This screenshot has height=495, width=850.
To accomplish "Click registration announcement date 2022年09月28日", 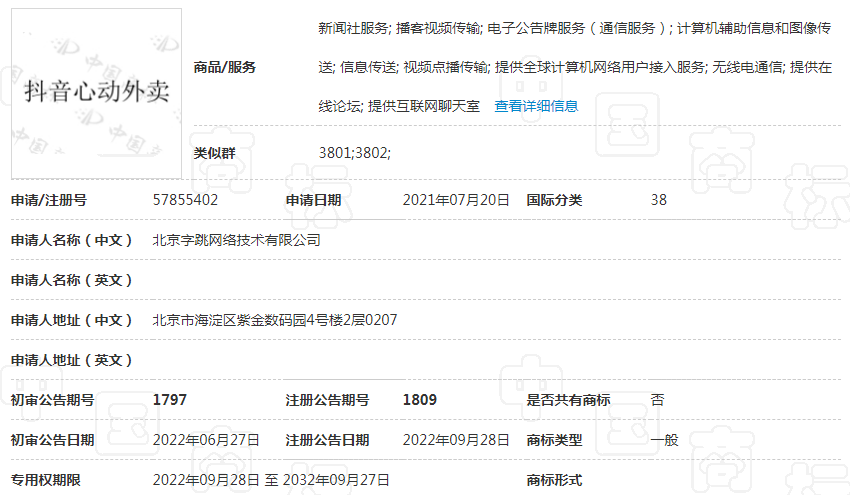I will point(456,440).
